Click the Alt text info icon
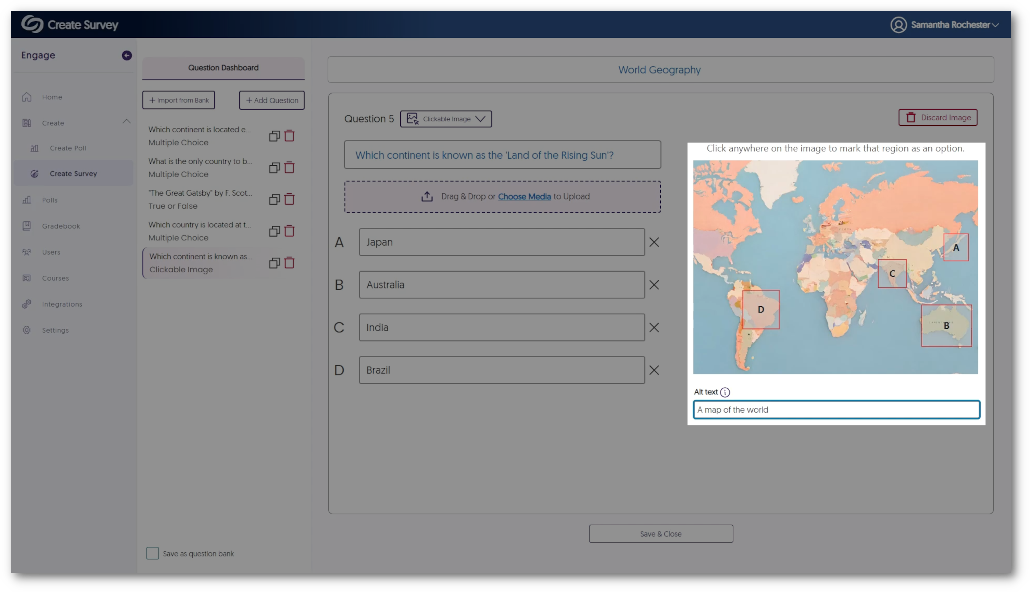This screenshot has width=1030, height=592. pos(725,393)
